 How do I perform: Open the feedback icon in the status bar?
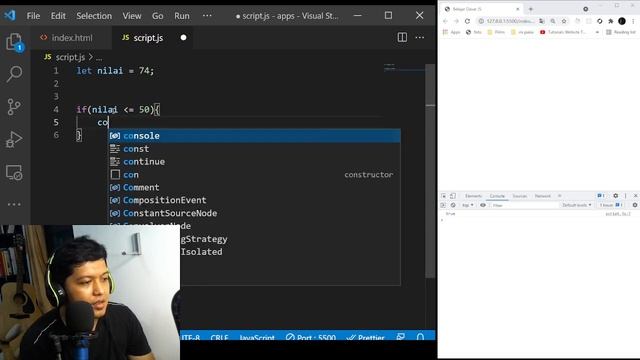pos(400,337)
